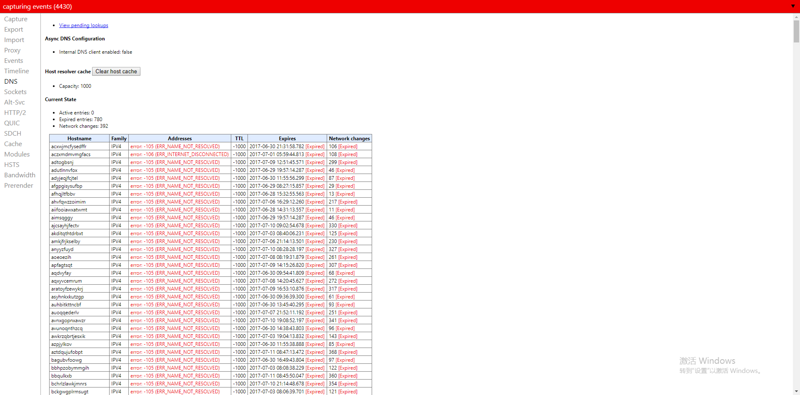Click the vertical page scrollbar thumb
The height and width of the screenshot is (395, 800).
tap(796, 32)
